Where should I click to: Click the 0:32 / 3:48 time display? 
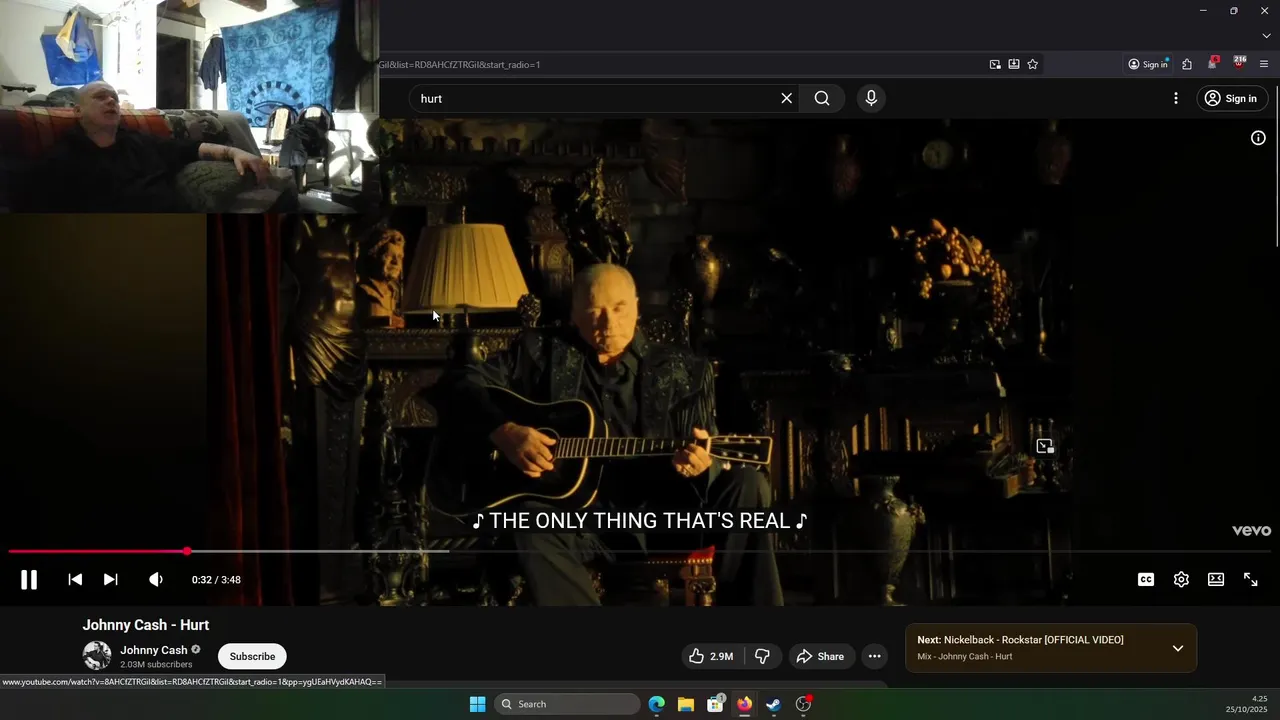[216, 580]
